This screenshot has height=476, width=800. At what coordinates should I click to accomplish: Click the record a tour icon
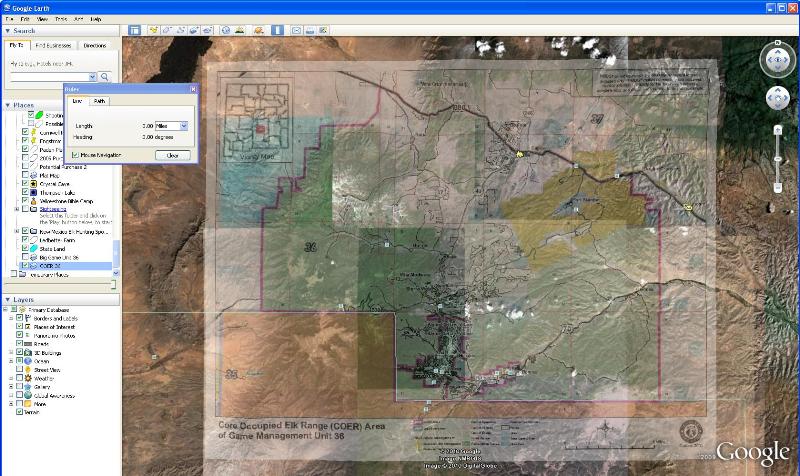tap(207, 31)
